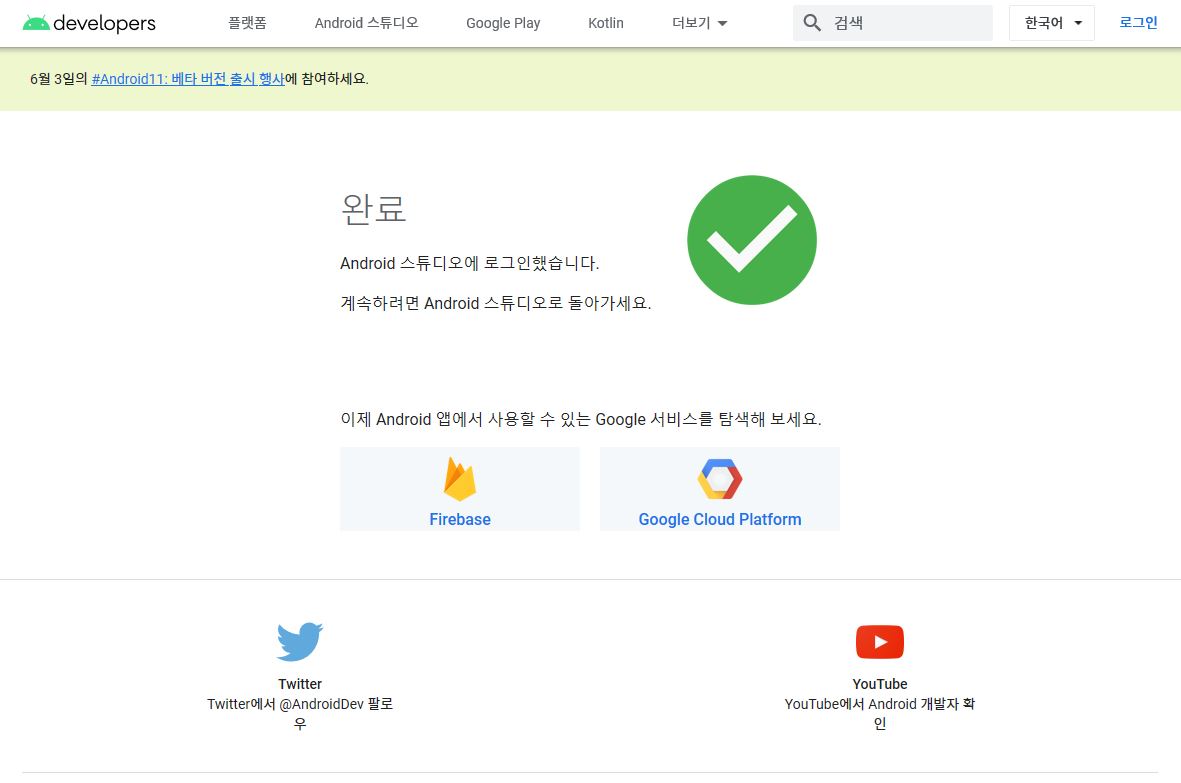Click the Firebase flame icon
This screenshot has width=1181, height=783.
459,479
